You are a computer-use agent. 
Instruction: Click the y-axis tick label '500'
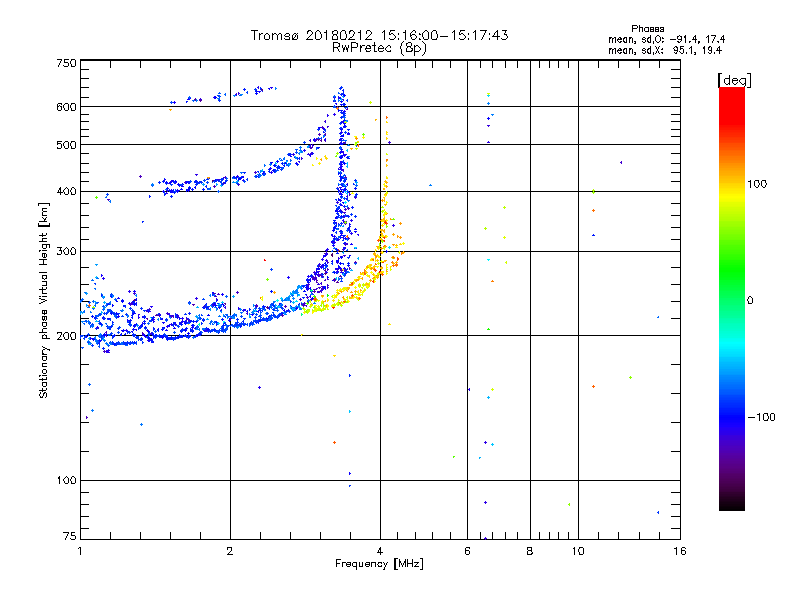point(67,145)
